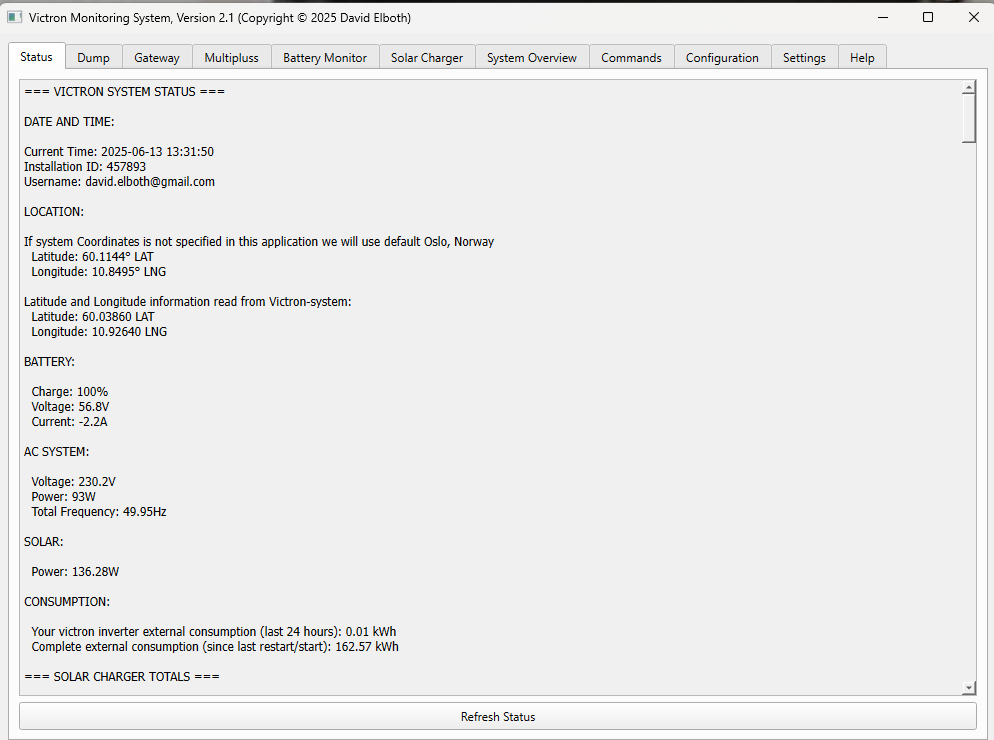This screenshot has width=994, height=740.
Task: Click the LOCATION heading
Action: coord(54,212)
